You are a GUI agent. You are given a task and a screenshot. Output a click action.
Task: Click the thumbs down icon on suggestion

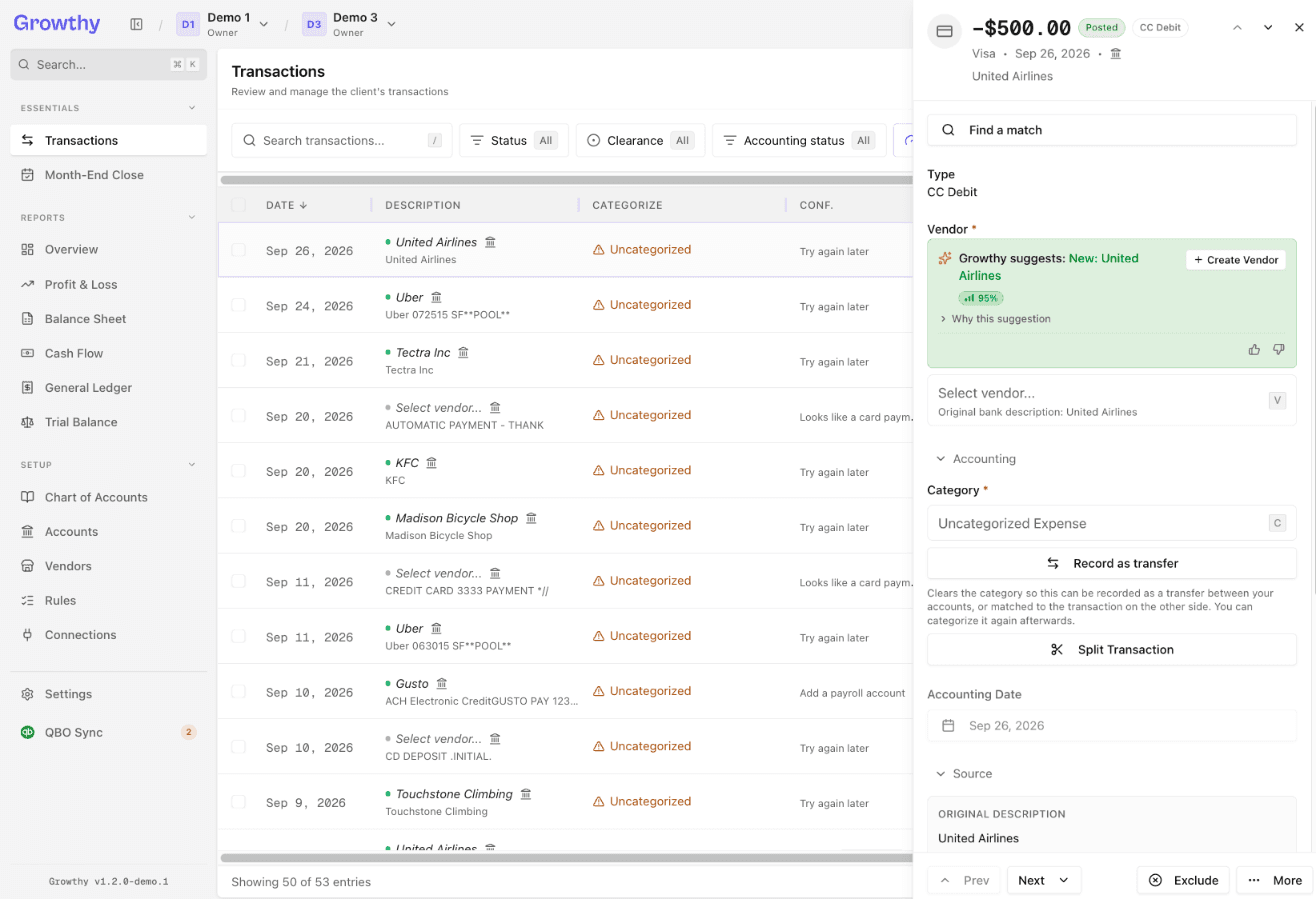1278,349
